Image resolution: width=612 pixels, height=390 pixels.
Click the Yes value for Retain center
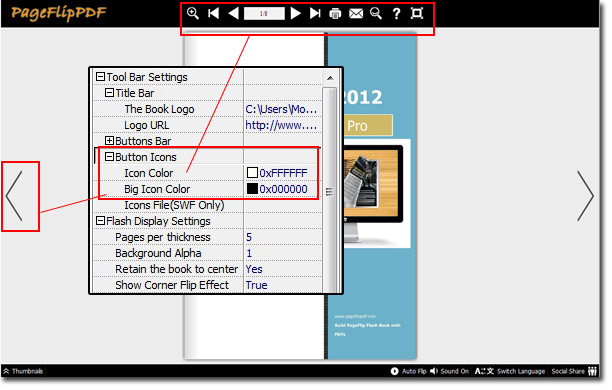(254, 269)
